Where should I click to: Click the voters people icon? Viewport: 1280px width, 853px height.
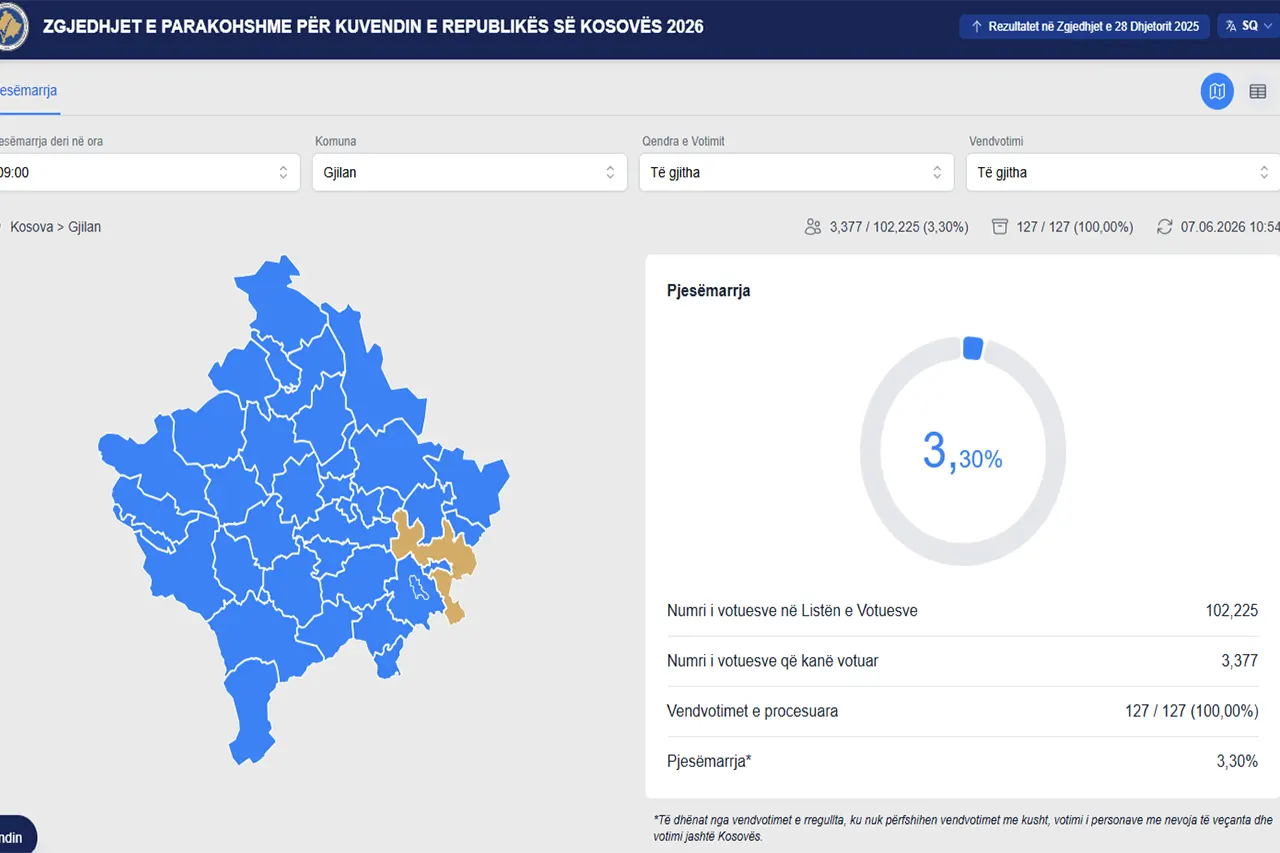813,227
